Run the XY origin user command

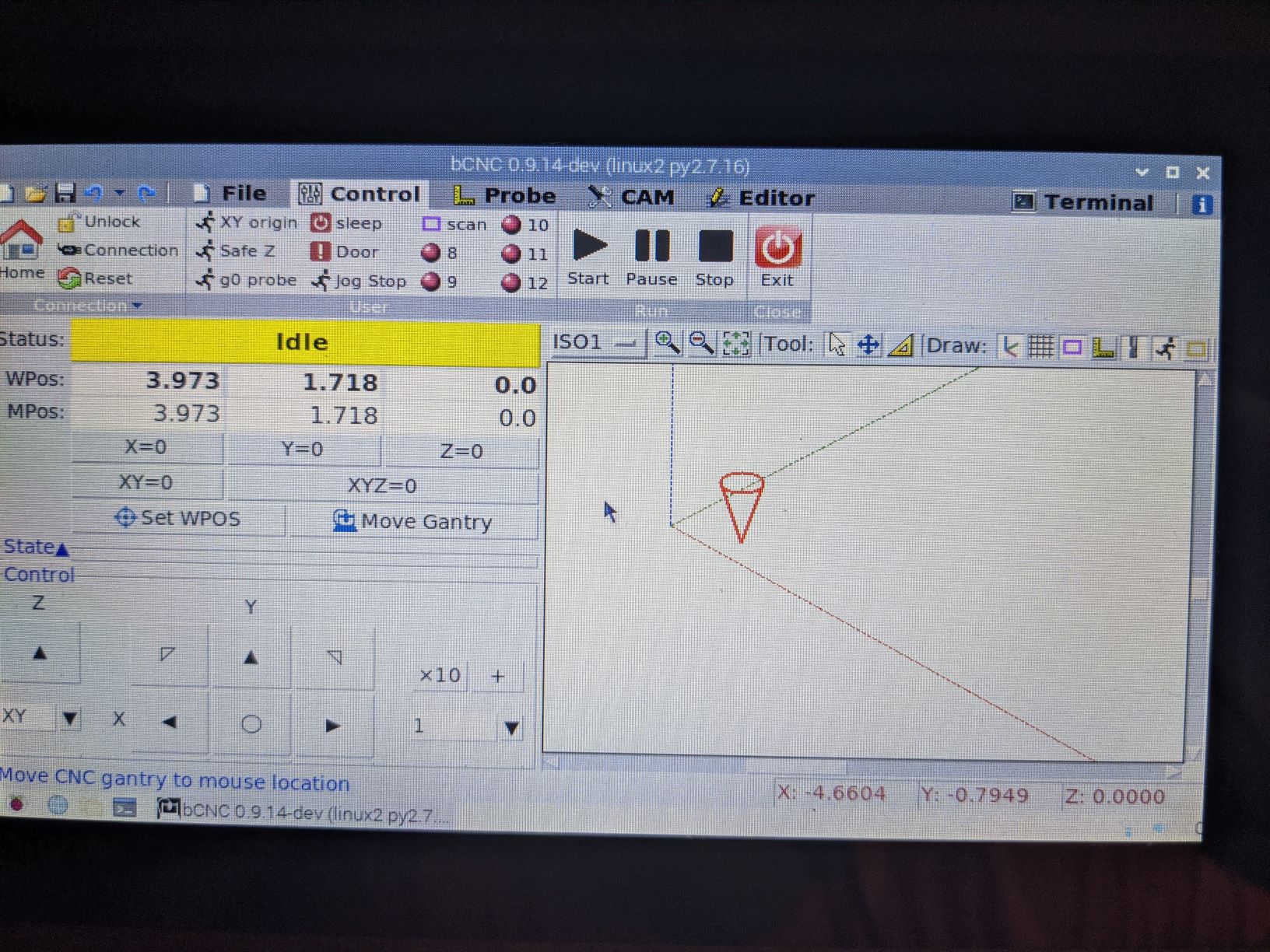(247, 222)
